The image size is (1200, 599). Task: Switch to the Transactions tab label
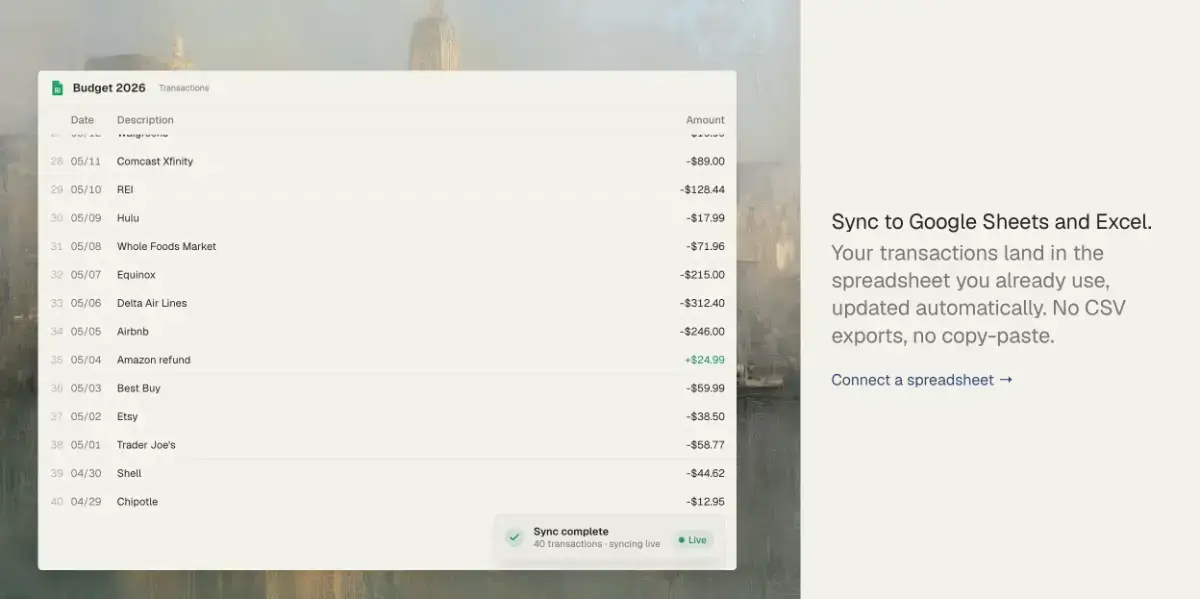click(184, 88)
